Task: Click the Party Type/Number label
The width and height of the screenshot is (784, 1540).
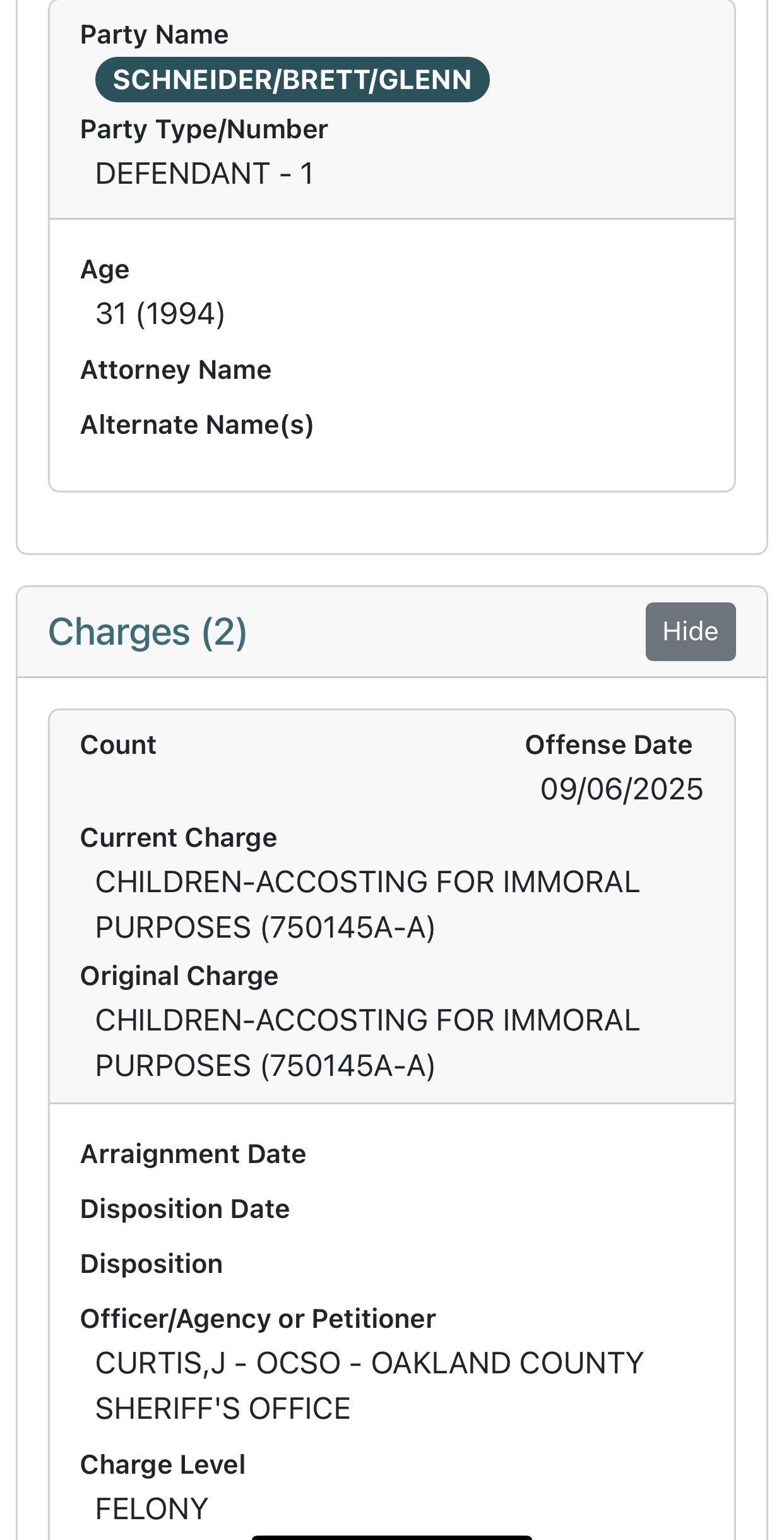Action: click(204, 129)
